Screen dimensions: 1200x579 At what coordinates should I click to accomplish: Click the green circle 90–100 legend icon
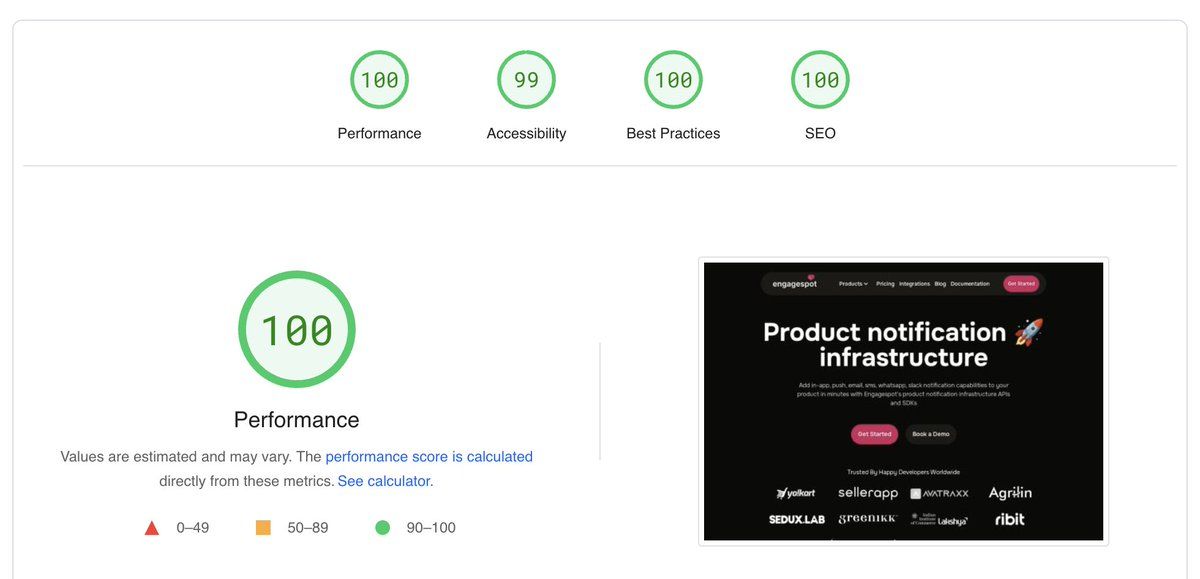click(382, 527)
